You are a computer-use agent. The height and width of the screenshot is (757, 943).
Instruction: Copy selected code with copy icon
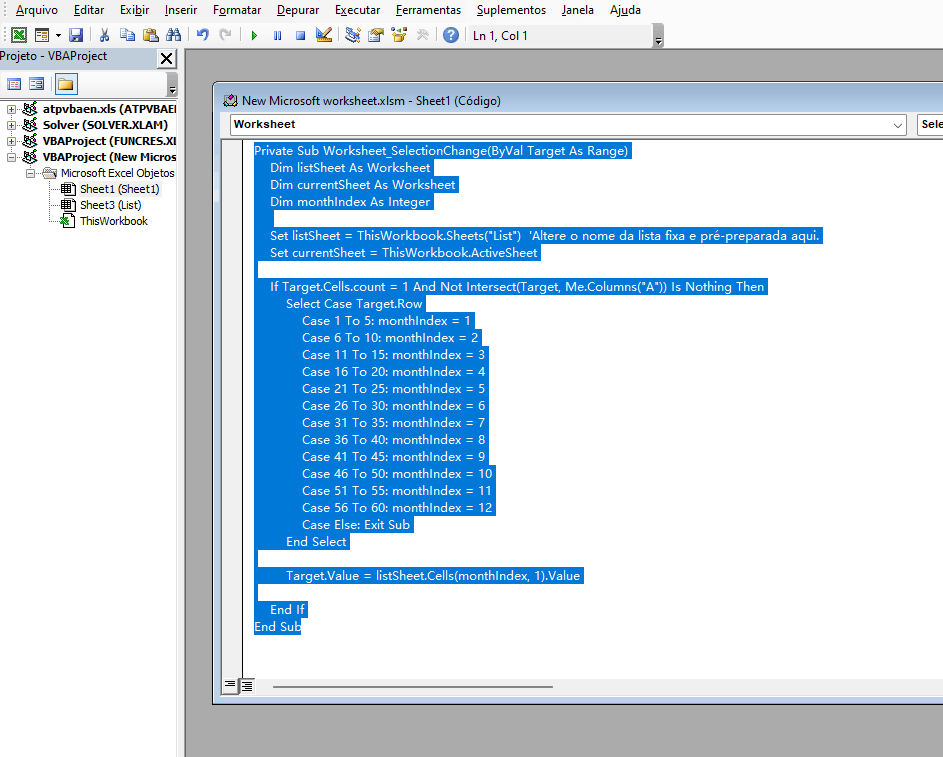pyautogui.click(x=127, y=35)
